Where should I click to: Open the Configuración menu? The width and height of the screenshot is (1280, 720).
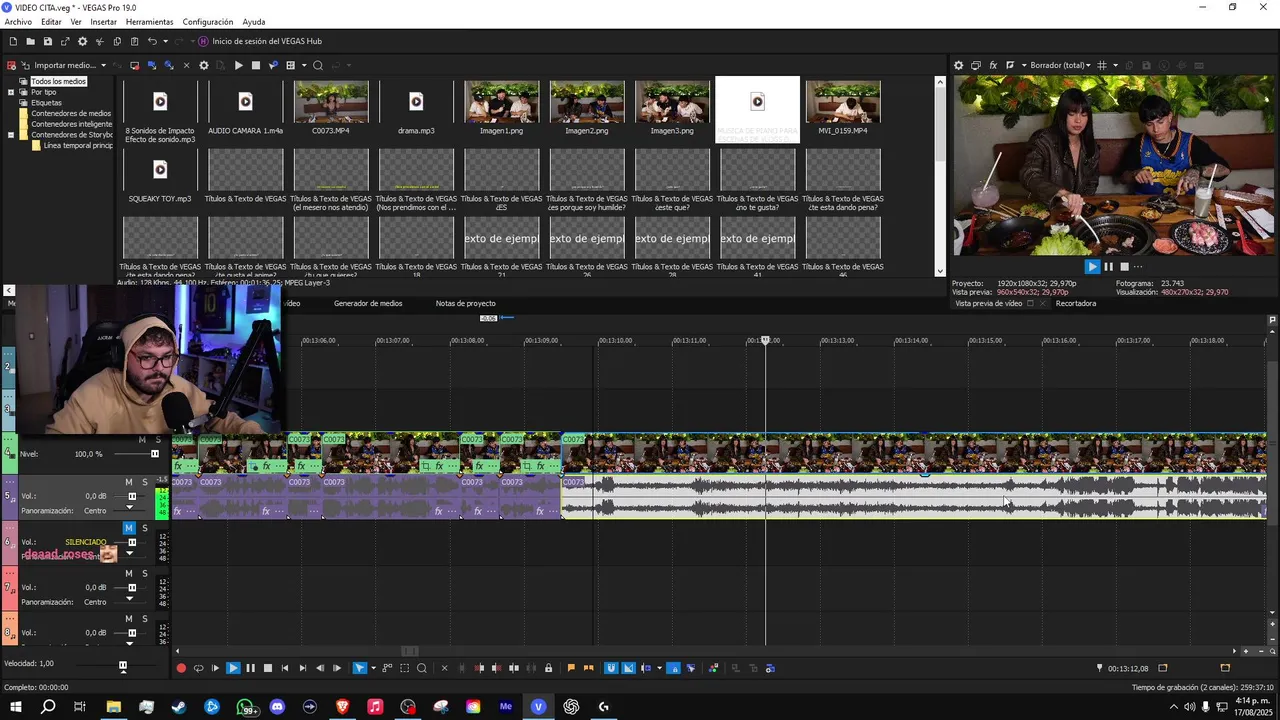point(208,21)
